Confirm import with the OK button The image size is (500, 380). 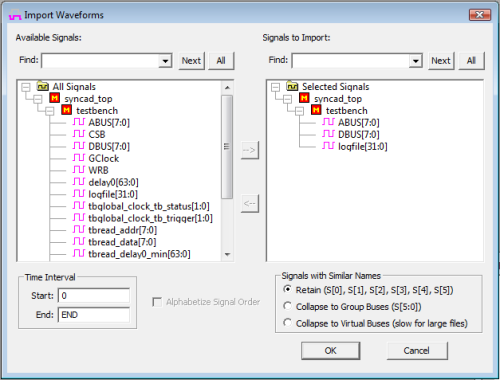(330, 351)
